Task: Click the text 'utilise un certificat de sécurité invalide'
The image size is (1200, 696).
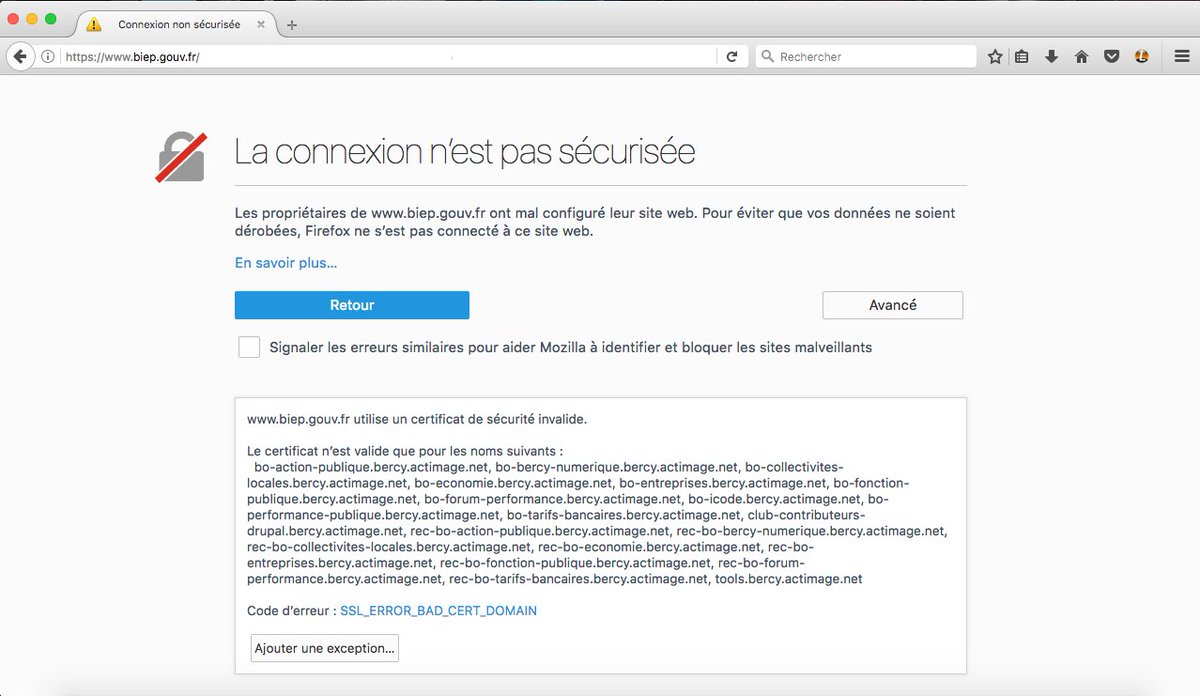Action: click(470, 419)
